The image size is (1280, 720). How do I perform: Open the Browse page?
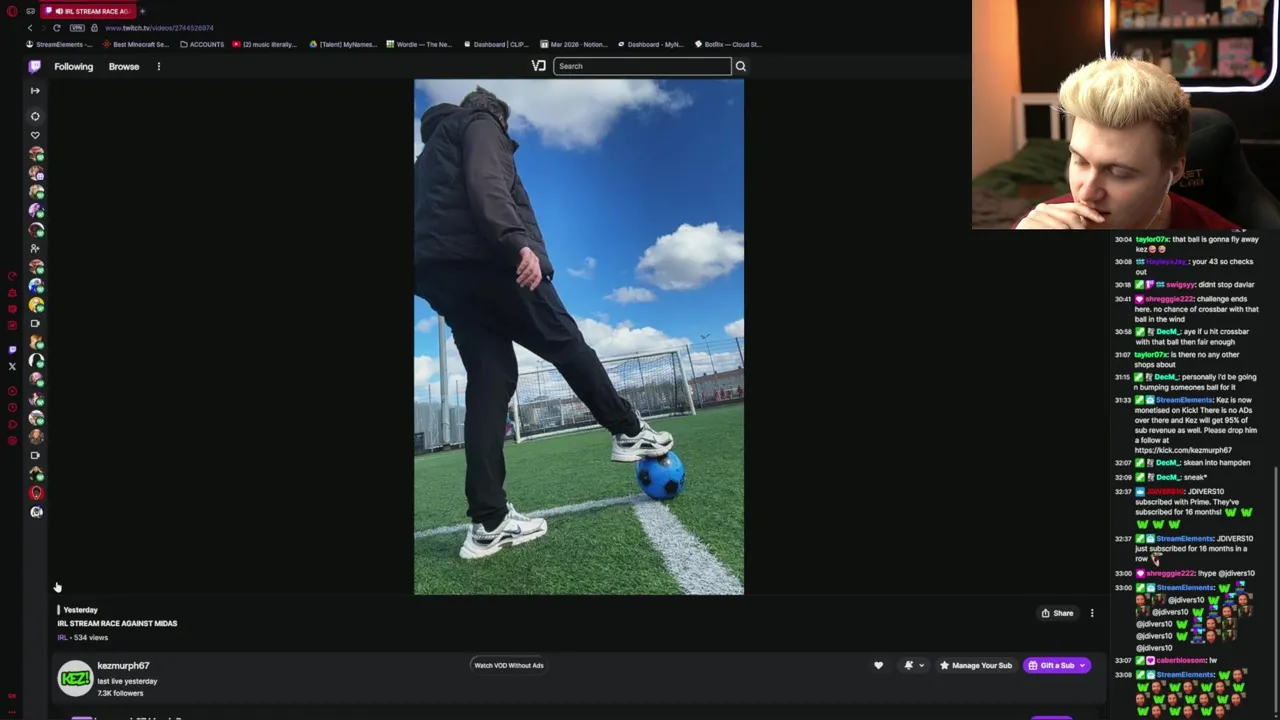124,66
